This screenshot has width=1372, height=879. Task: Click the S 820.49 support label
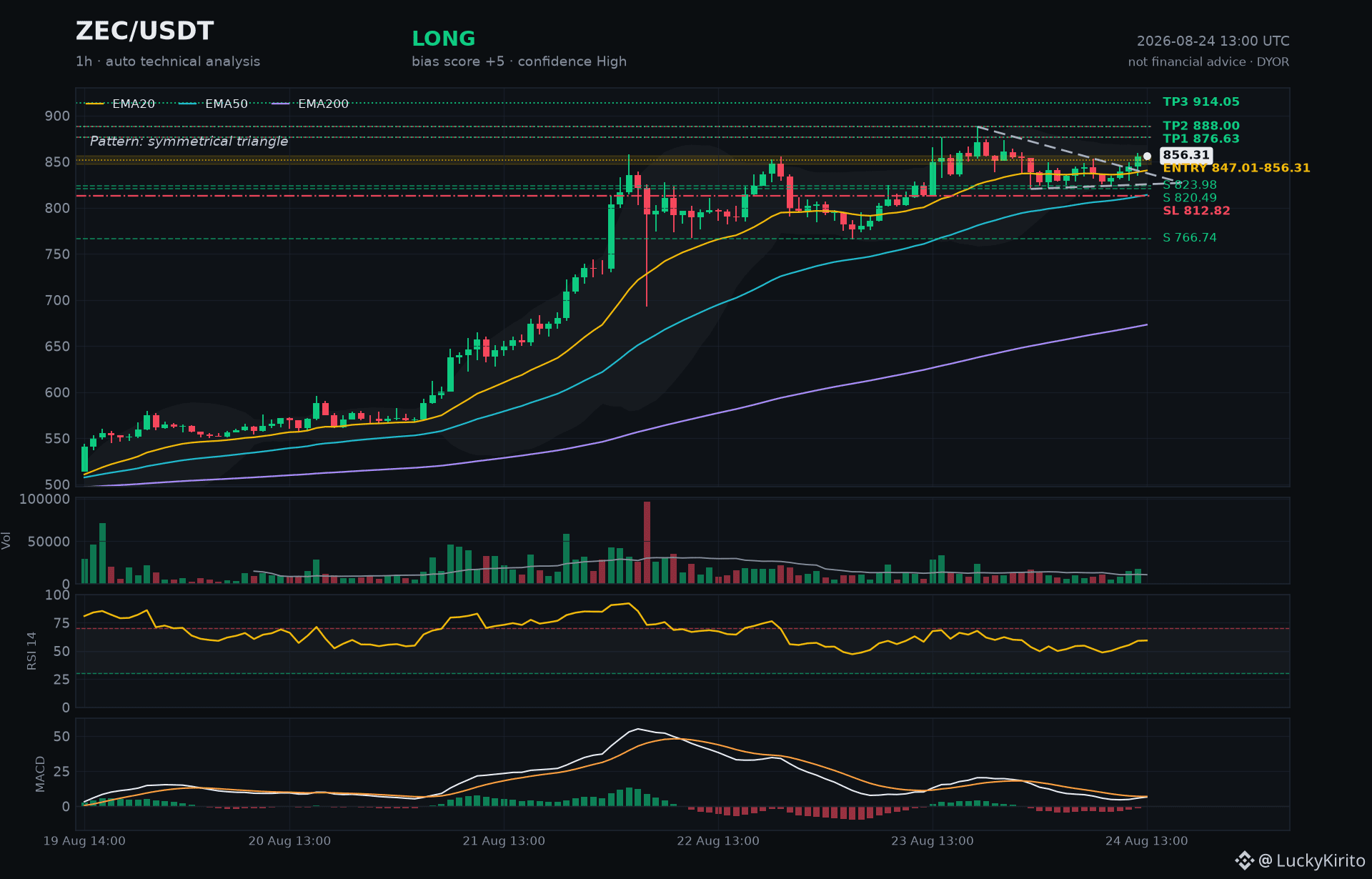(x=1190, y=198)
